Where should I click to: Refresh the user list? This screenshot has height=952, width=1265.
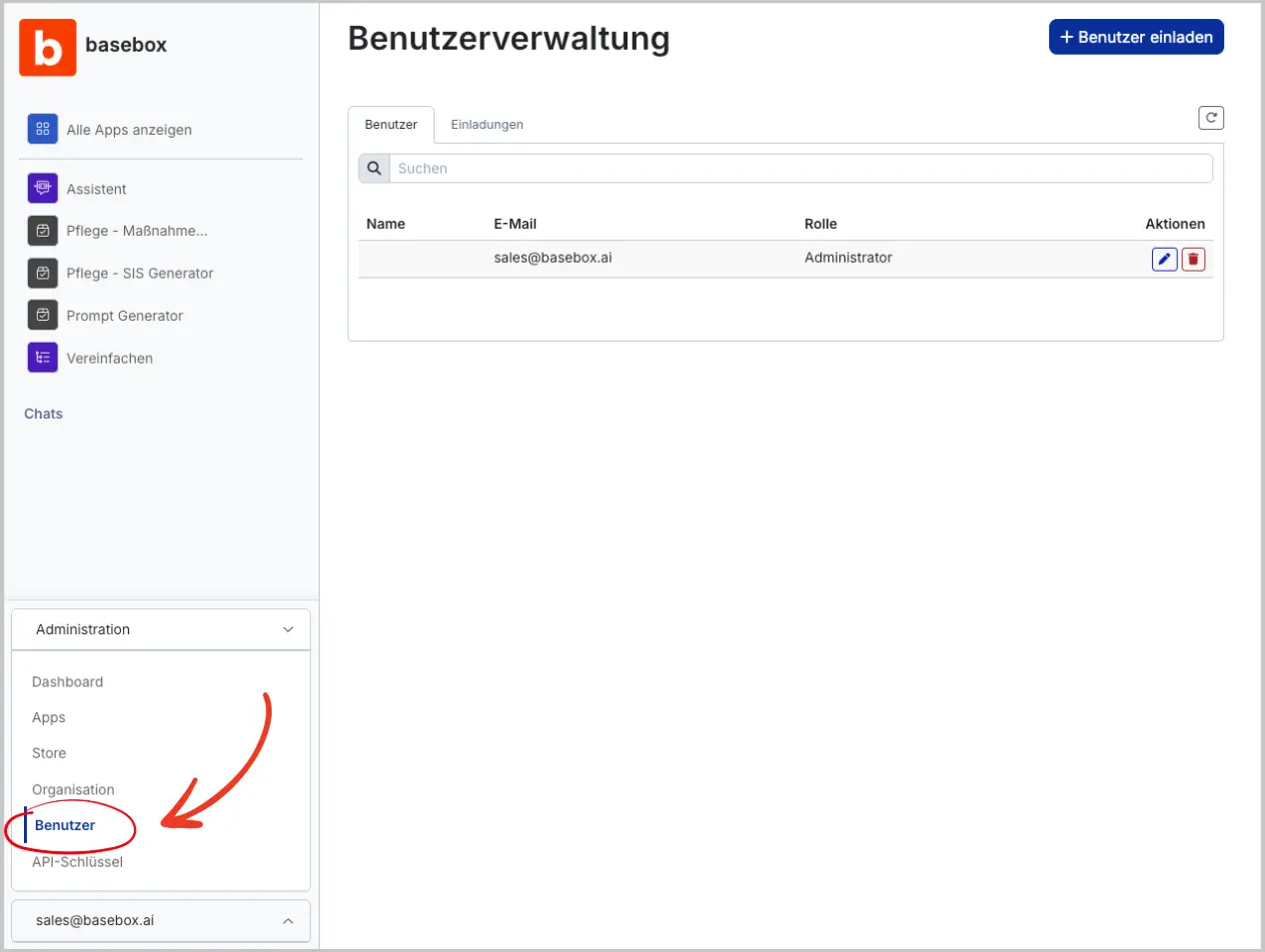pyautogui.click(x=1211, y=117)
